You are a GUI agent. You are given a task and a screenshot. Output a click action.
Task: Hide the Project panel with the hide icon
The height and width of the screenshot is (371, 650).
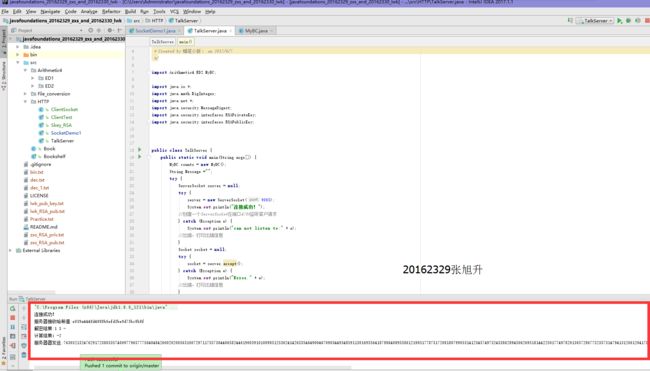point(119,30)
